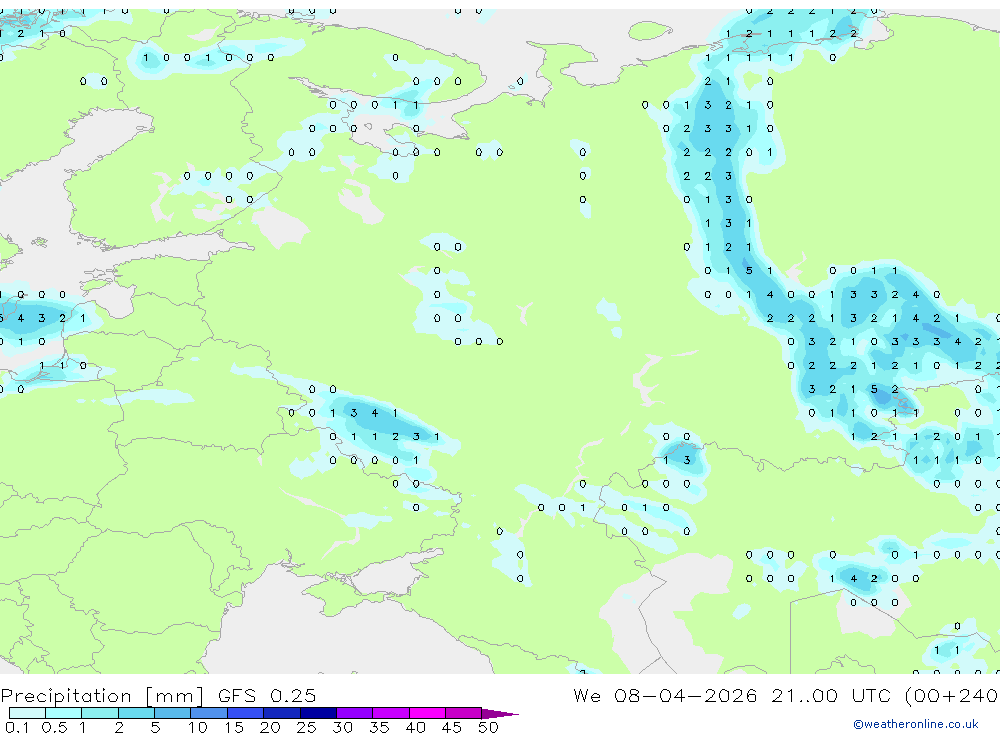Image resolution: width=1000 pixels, height=733 pixels.
Task: Click the 0.5–1 mm legend swatch
Action: 64,713
